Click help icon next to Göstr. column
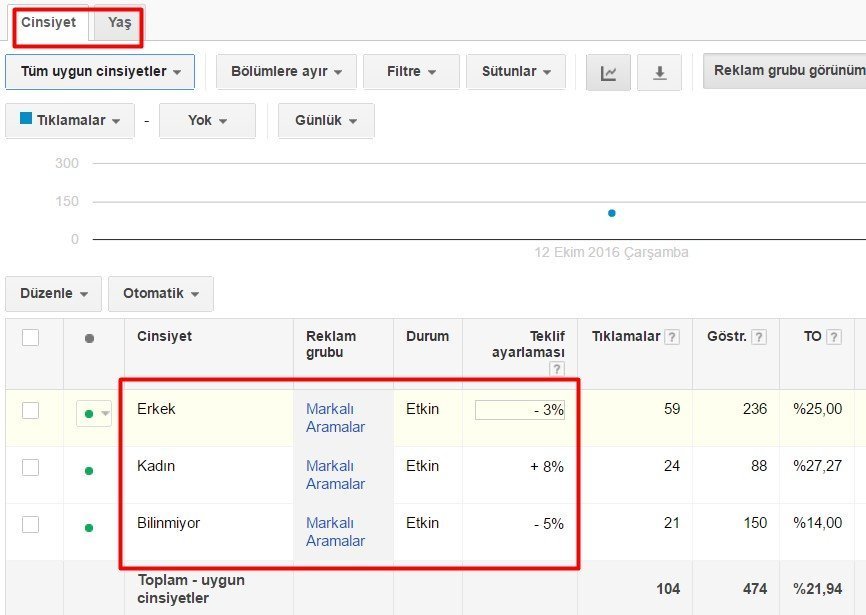Viewport: 866px width, 615px height. (x=760, y=337)
